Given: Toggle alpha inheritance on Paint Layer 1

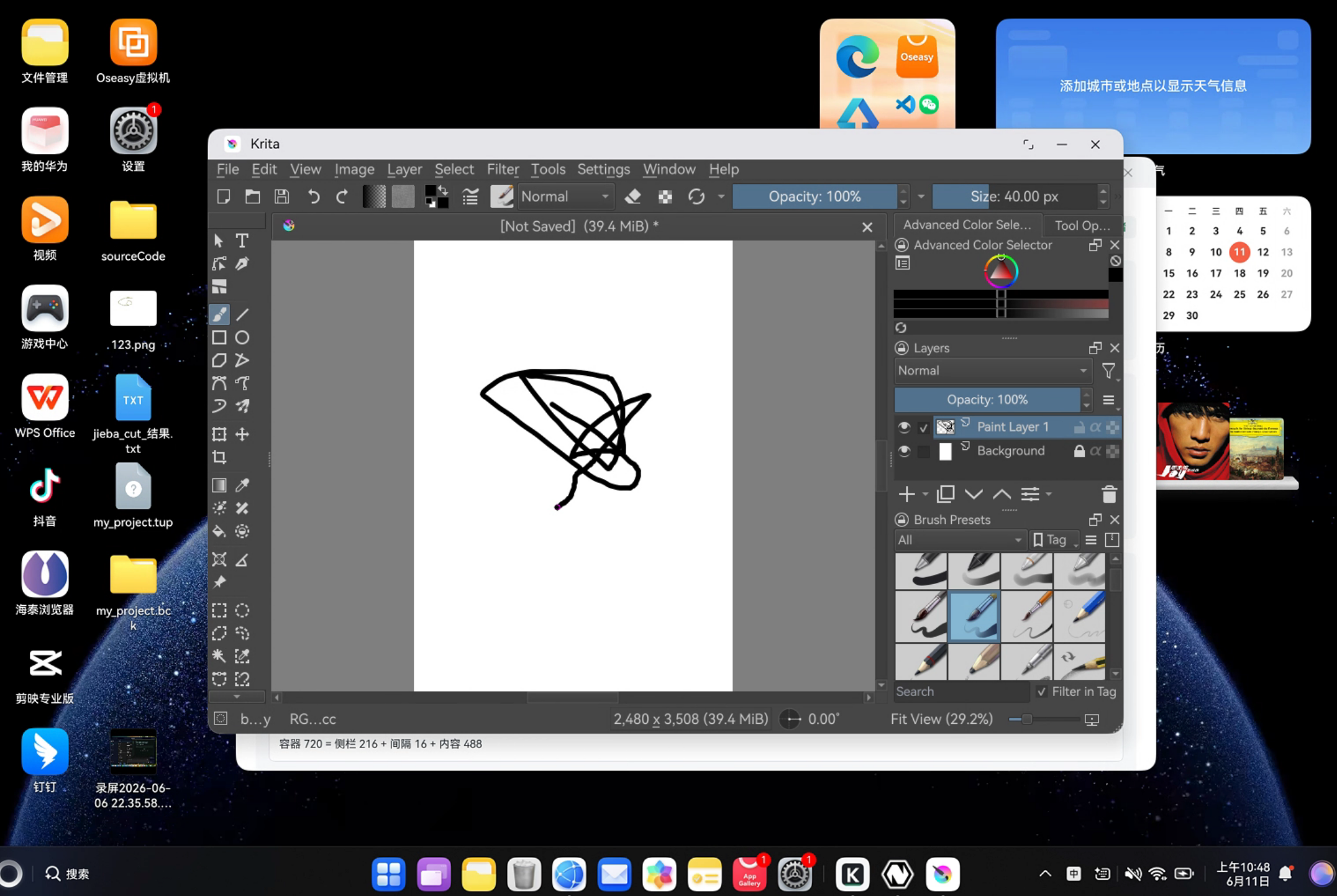Looking at the screenshot, I should tap(1095, 427).
